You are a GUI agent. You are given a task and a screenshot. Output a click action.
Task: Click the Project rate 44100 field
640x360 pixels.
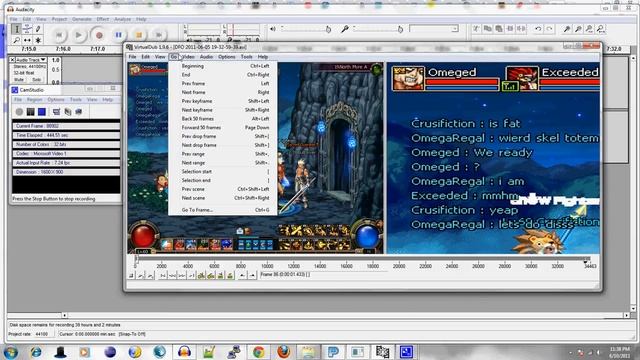tap(42, 334)
